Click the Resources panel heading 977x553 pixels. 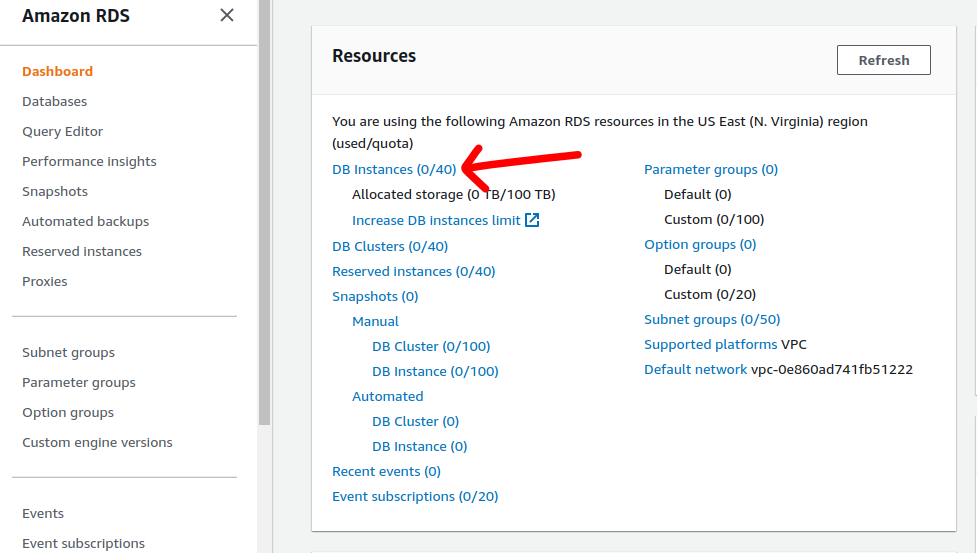coord(374,55)
